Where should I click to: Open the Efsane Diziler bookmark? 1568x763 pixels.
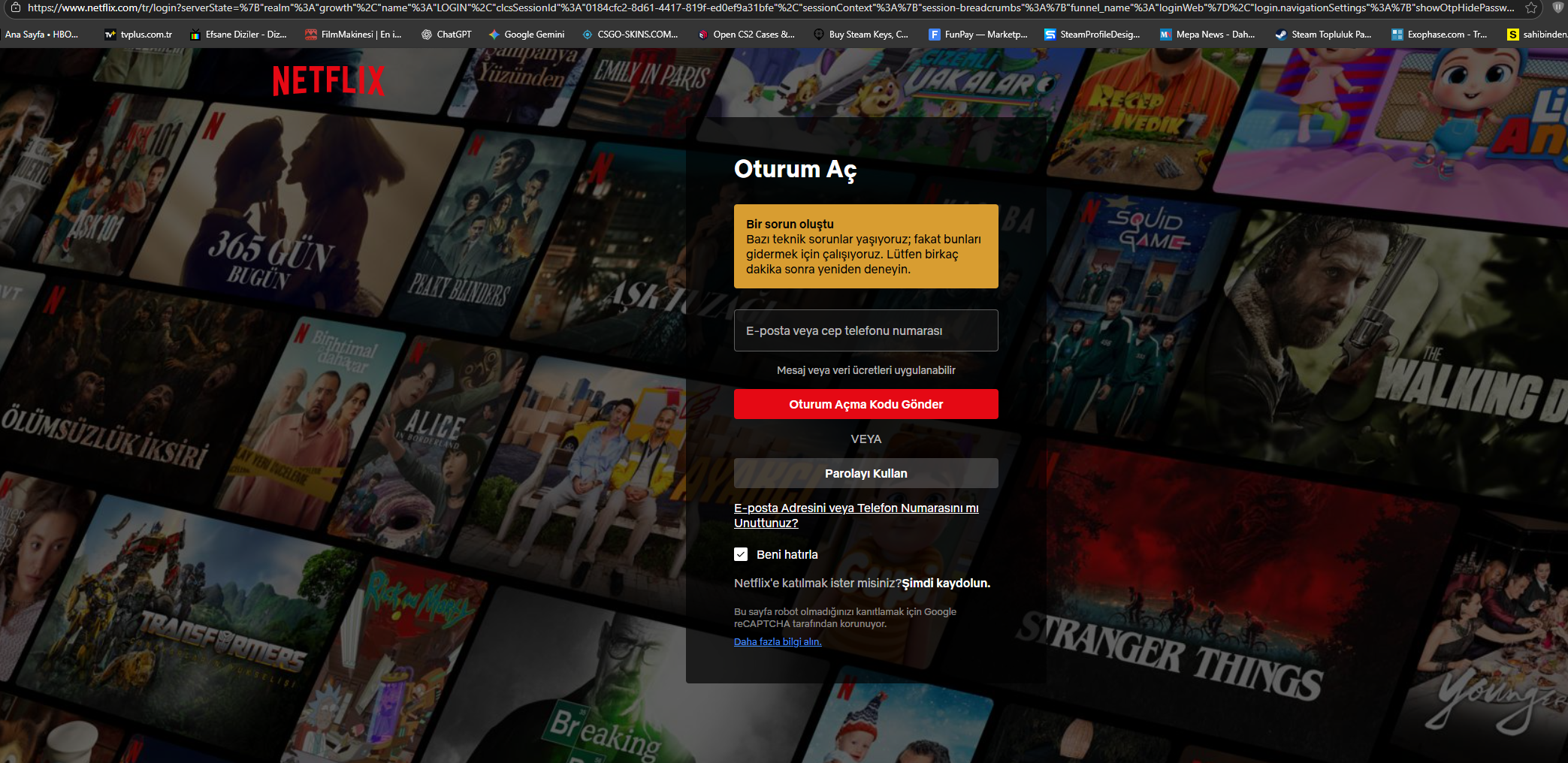(238, 35)
